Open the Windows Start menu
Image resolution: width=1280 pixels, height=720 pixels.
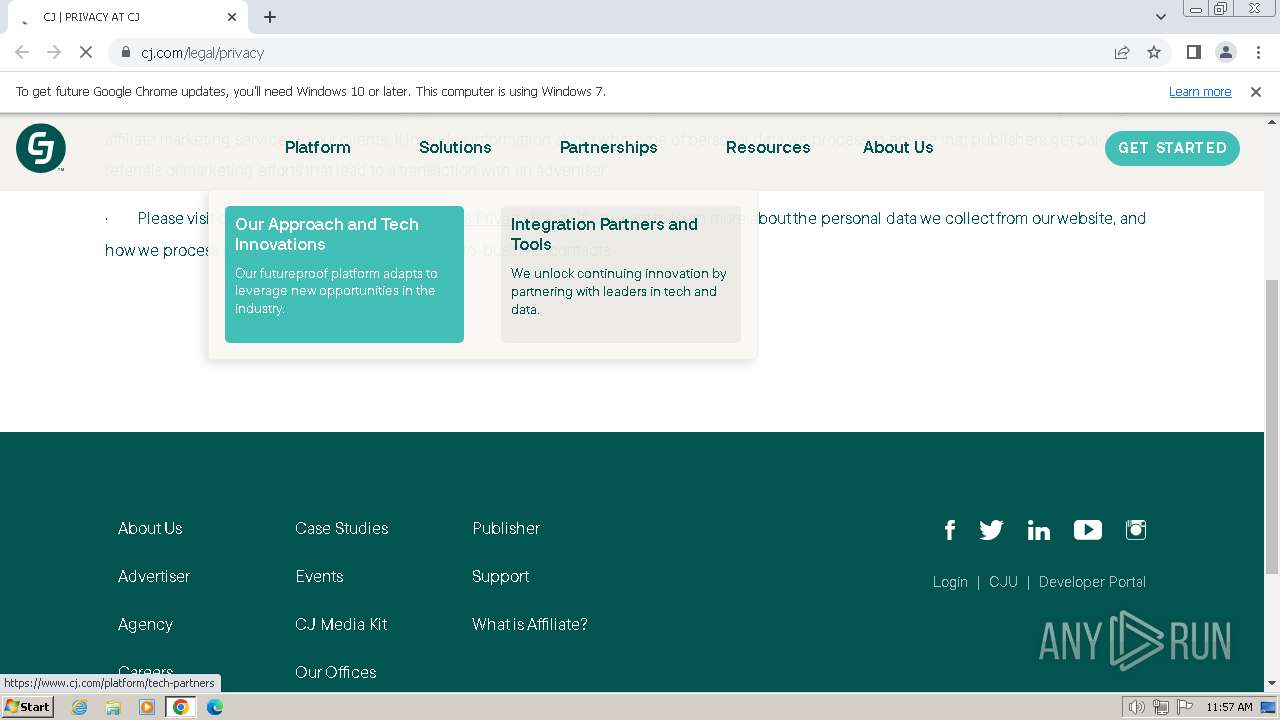pyautogui.click(x=27, y=707)
